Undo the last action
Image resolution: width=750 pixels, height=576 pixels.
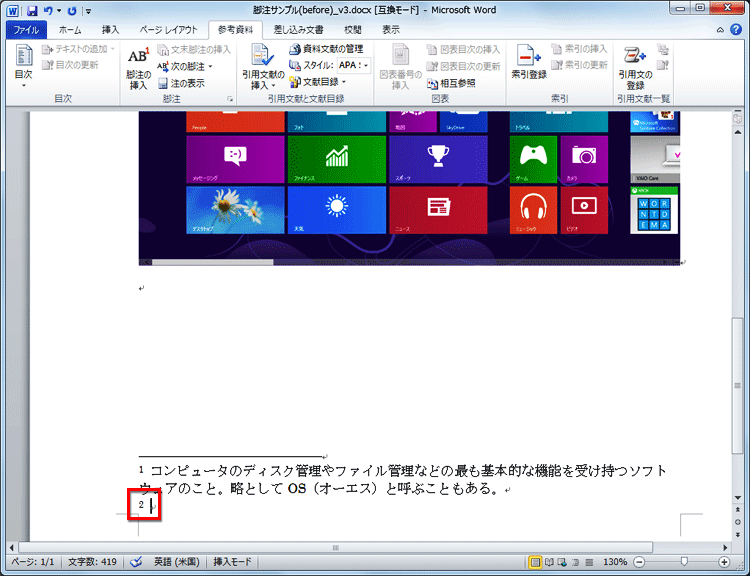click(x=48, y=11)
